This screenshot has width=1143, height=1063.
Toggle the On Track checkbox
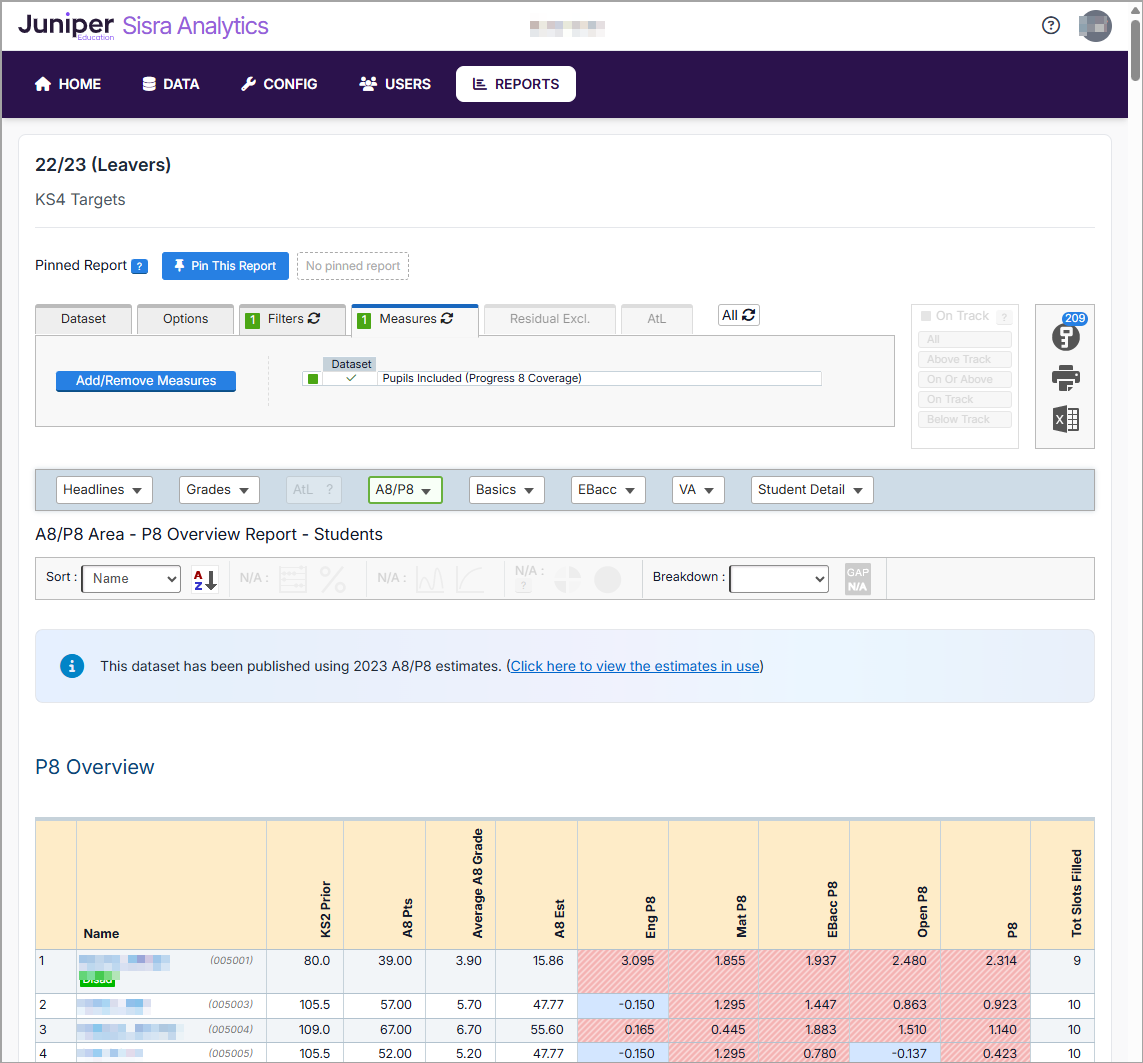pos(925,316)
